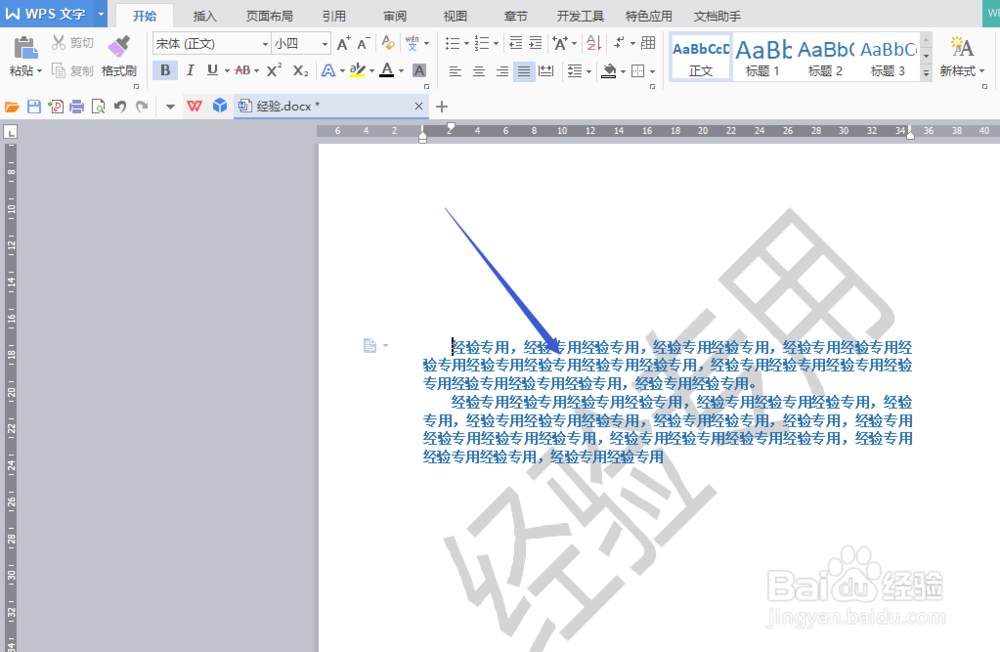Open 新样式 new style button
This screenshot has height=652, width=1000.
(x=962, y=57)
